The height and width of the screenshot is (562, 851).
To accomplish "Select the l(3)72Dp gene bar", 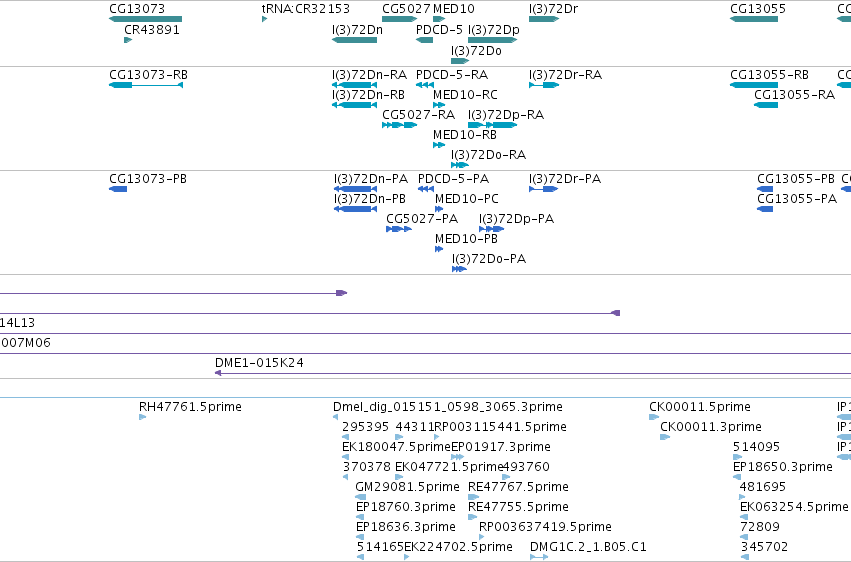I will tap(493, 40).
